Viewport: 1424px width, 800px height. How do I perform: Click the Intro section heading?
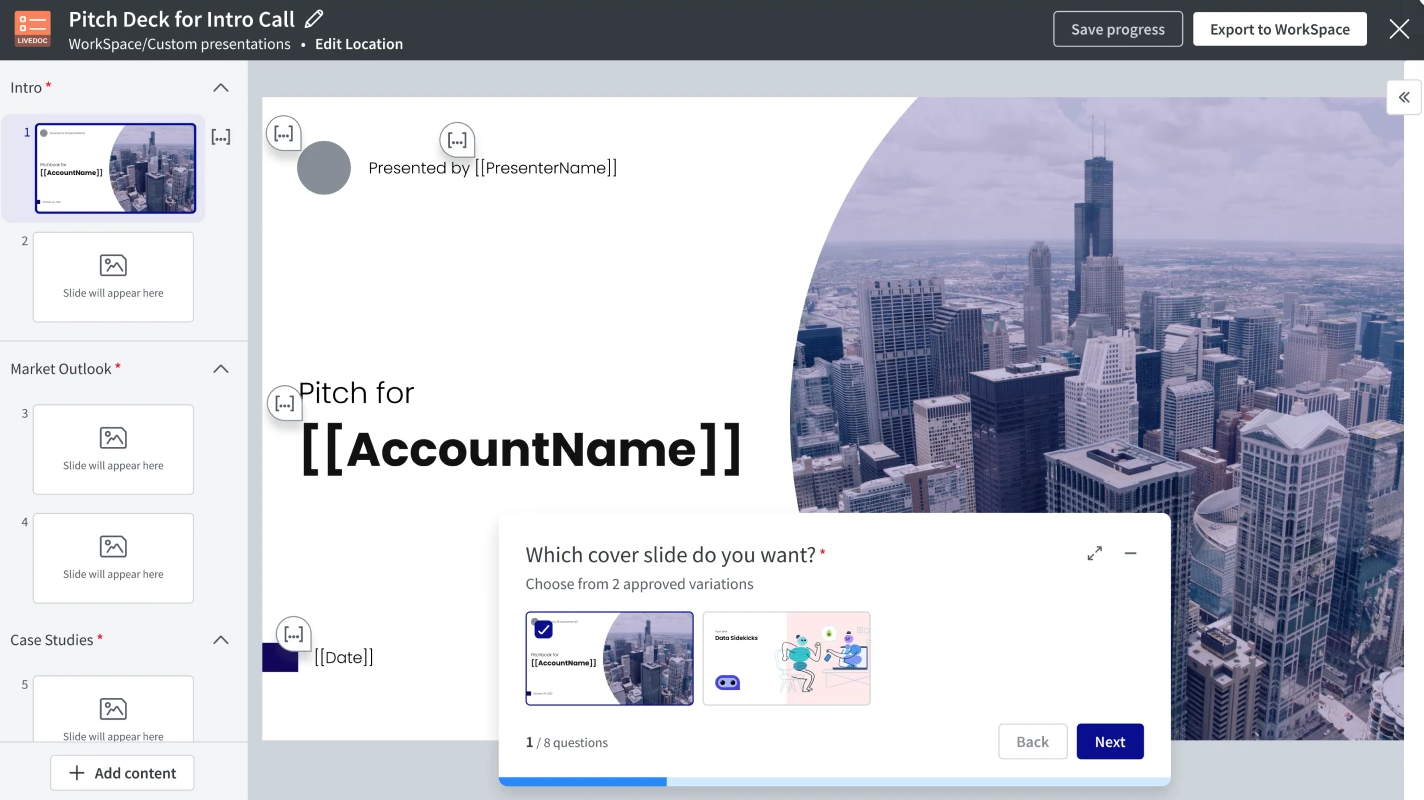pos(26,88)
